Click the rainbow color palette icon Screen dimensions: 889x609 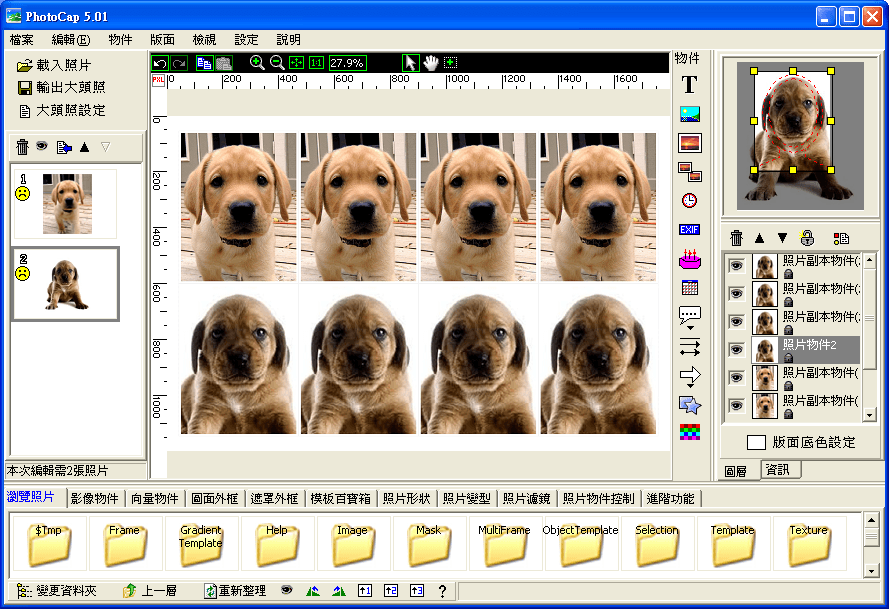click(x=689, y=431)
